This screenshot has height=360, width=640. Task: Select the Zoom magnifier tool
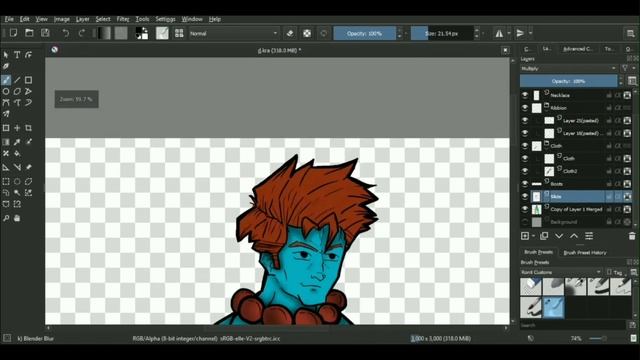click(6, 218)
